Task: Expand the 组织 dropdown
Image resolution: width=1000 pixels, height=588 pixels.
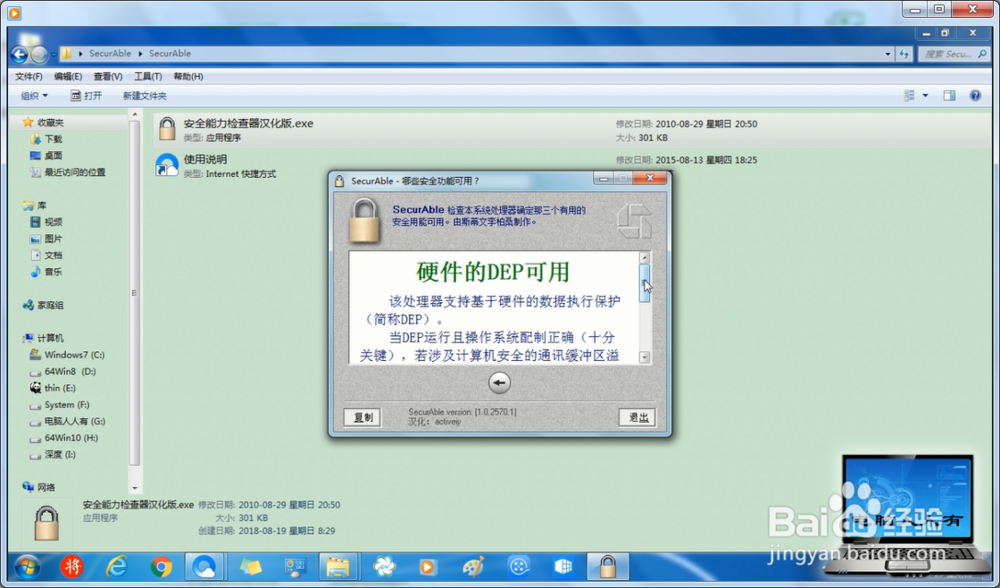Action: [x=34, y=96]
